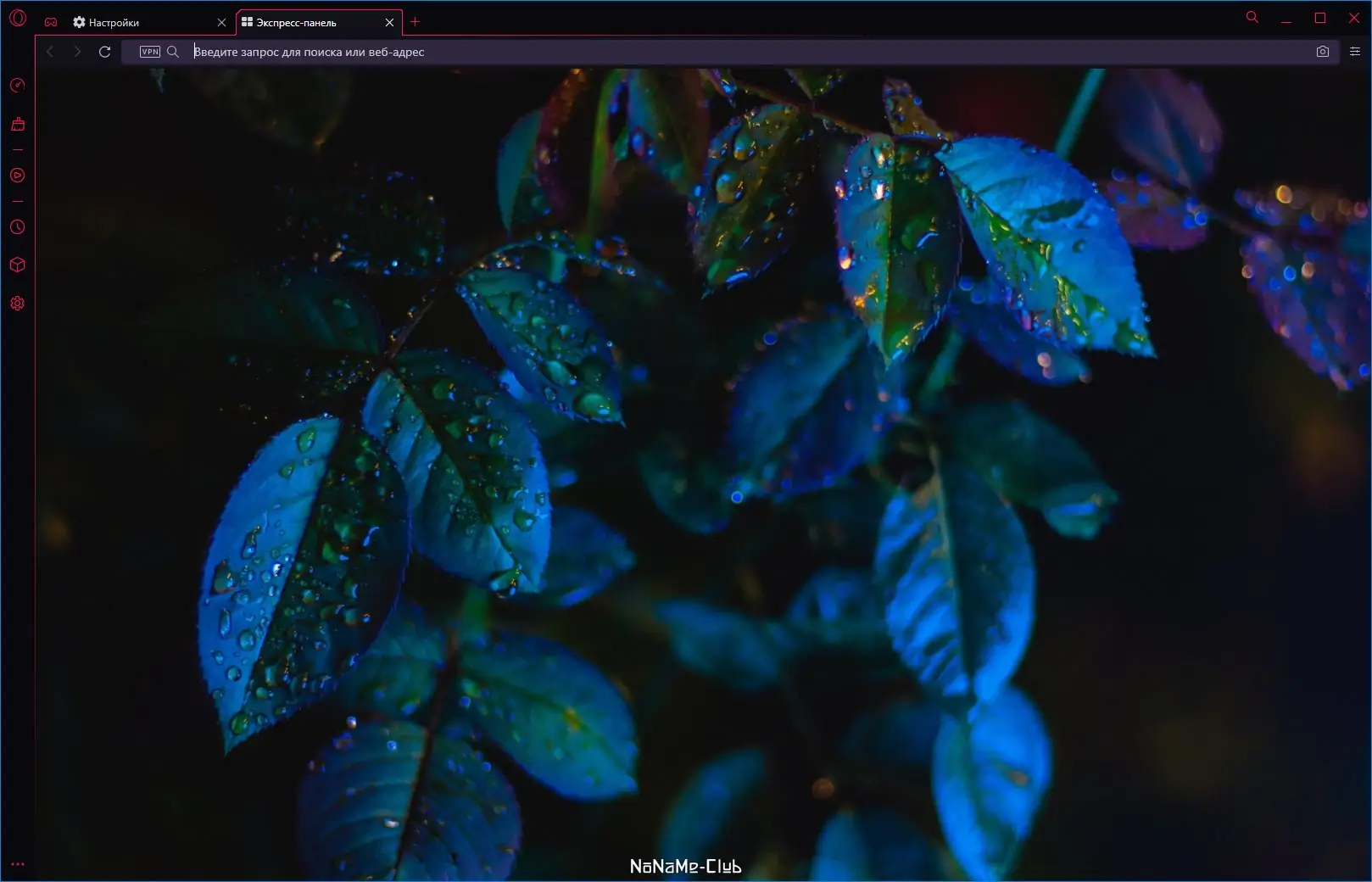Open GX Cleaner broom in sidebar
The image size is (1372, 882).
[18, 125]
